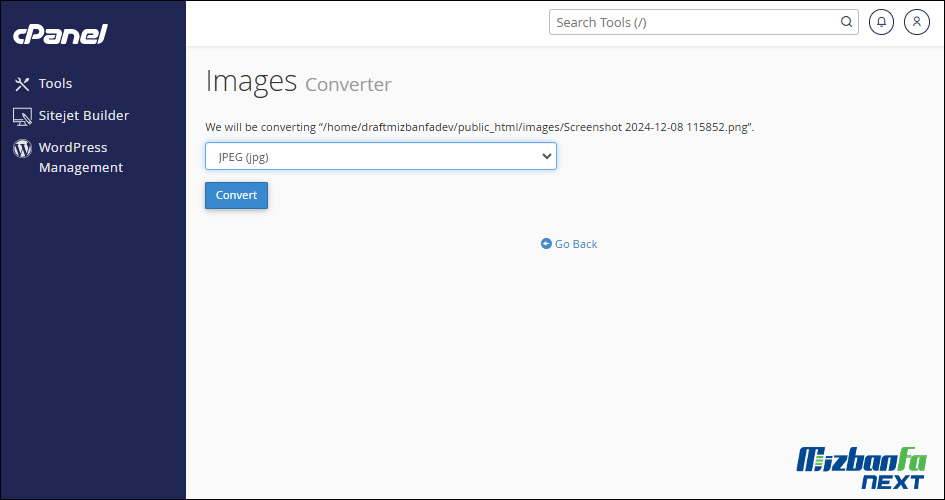Click the search magnifier icon
The width and height of the screenshot is (945, 500).
[x=846, y=22]
